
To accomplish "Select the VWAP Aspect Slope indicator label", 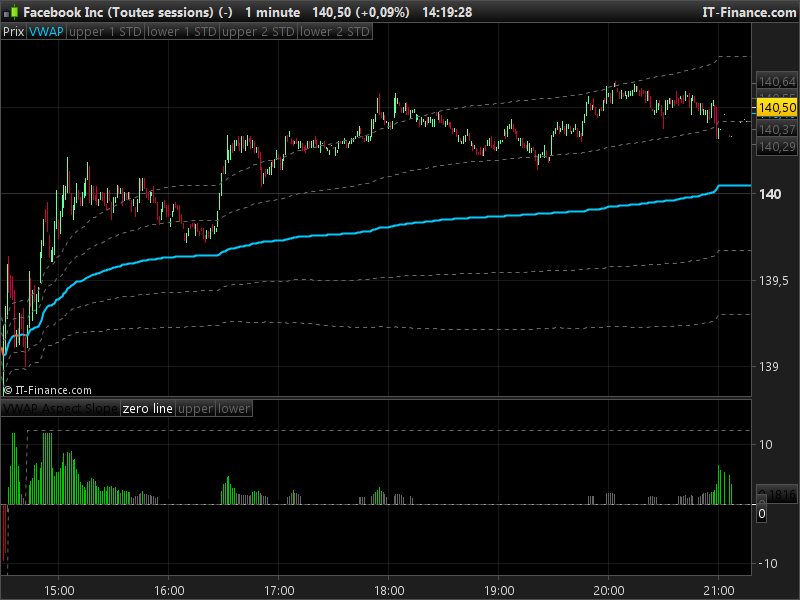I will pos(60,409).
